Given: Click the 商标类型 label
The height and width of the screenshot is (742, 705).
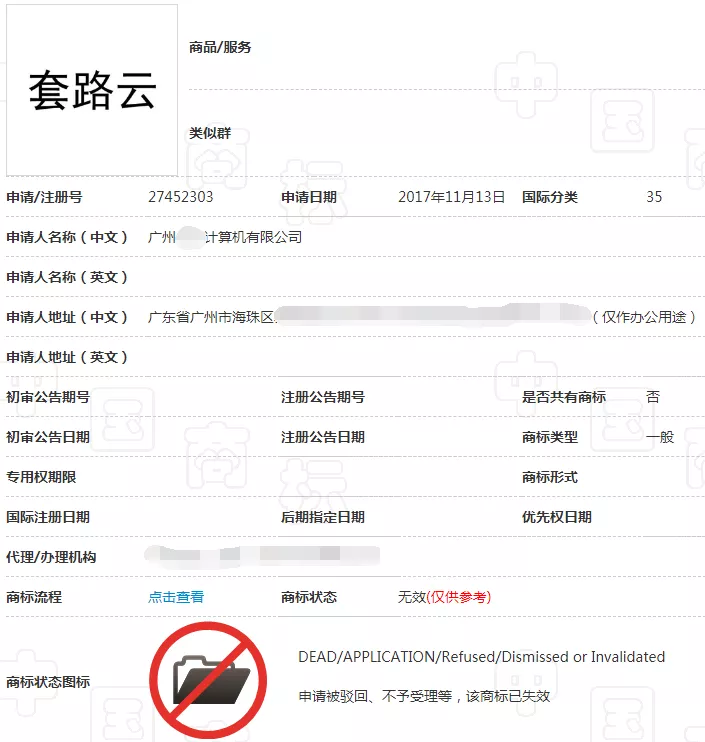Looking at the screenshot, I should click(x=550, y=437).
